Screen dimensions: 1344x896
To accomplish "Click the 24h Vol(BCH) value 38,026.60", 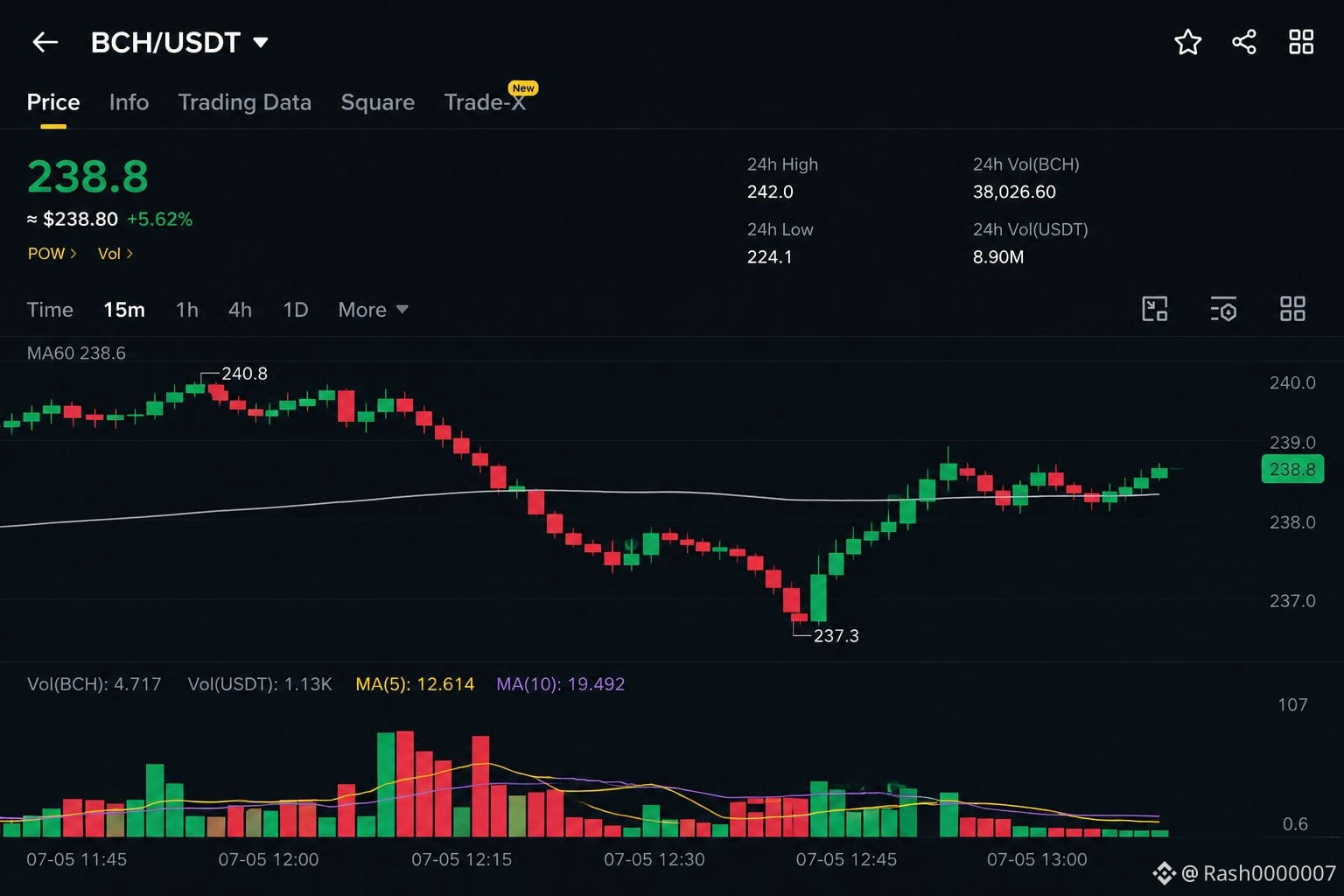I will (1014, 192).
